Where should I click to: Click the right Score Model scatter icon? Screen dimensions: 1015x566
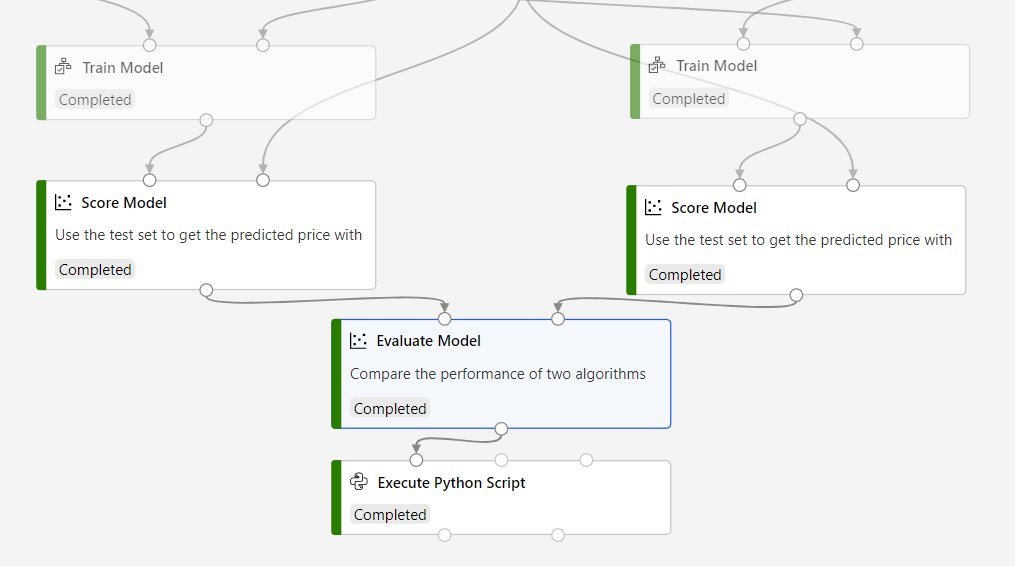(x=654, y=207)
